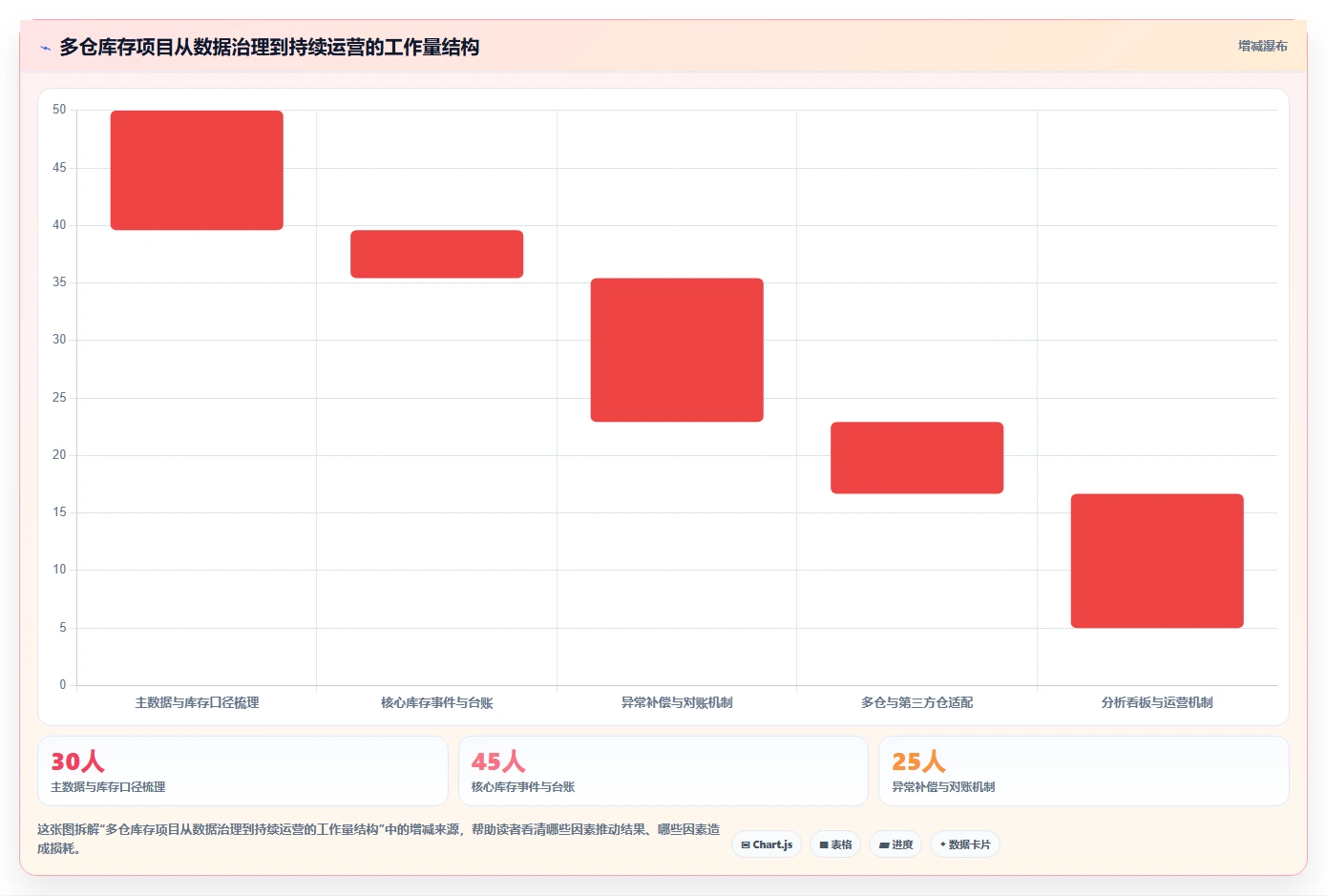Click the 增减瀑布 label in the header
1327x896 pixels.
pos(1262,46)
